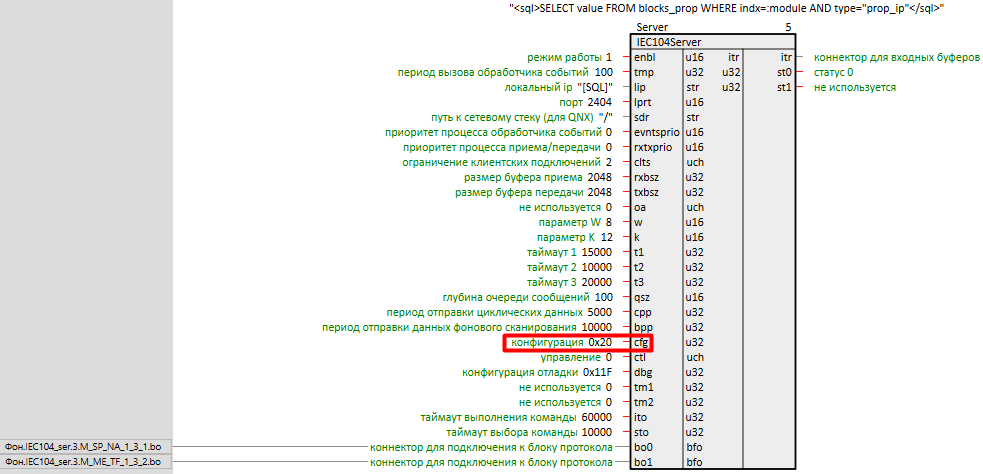Click the bo0 input pin
This screenshot has height=474, width=983.
click(x=643, y=447)
